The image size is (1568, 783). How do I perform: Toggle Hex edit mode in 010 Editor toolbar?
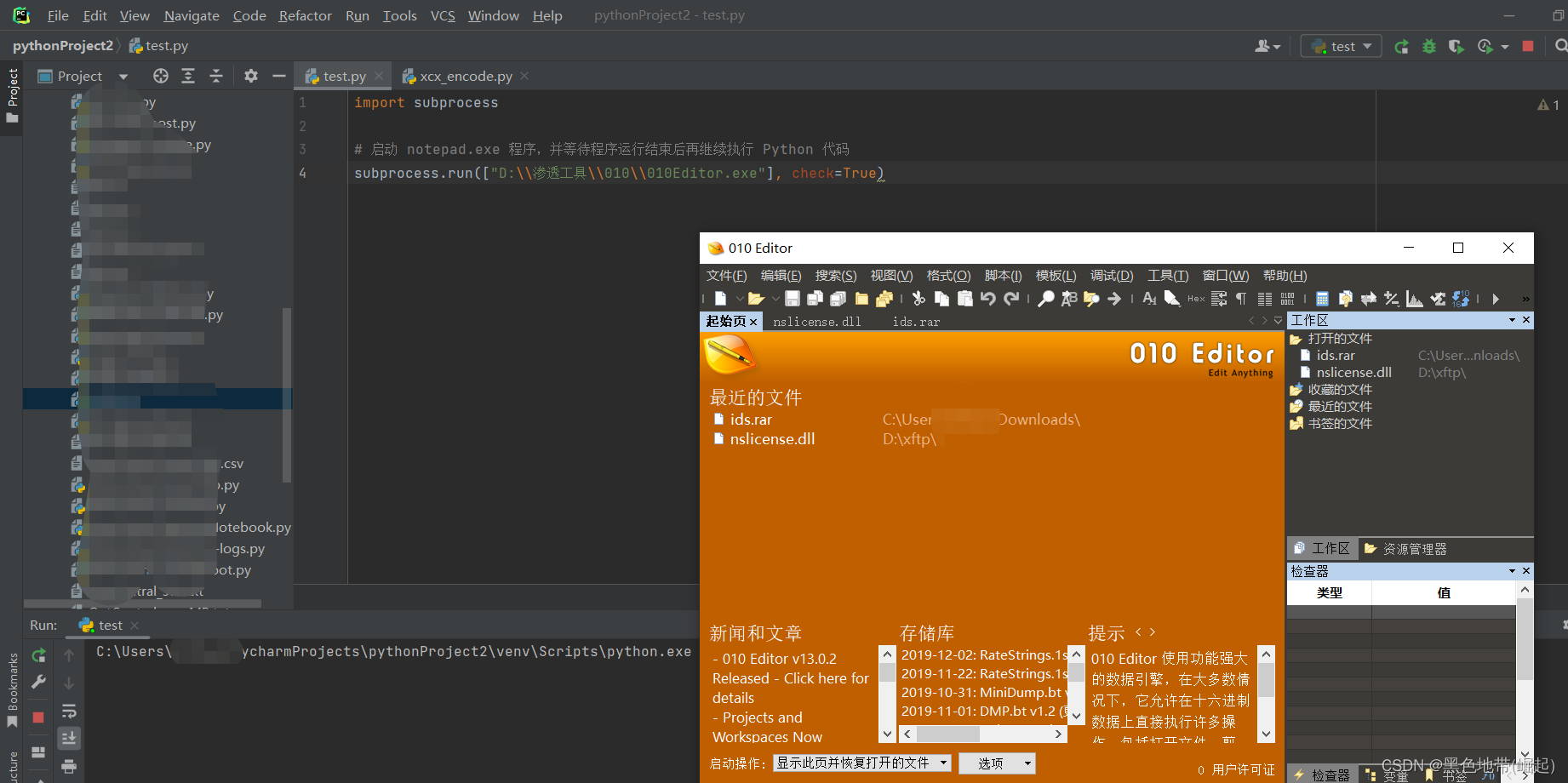[x=1196, y=299]
